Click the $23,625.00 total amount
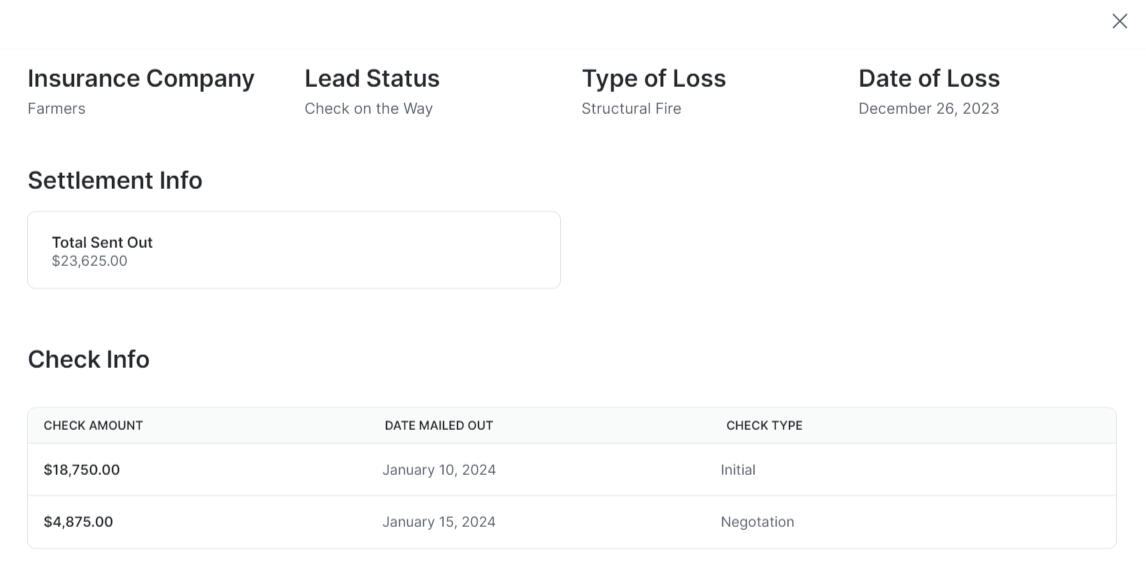 [90, 261]
